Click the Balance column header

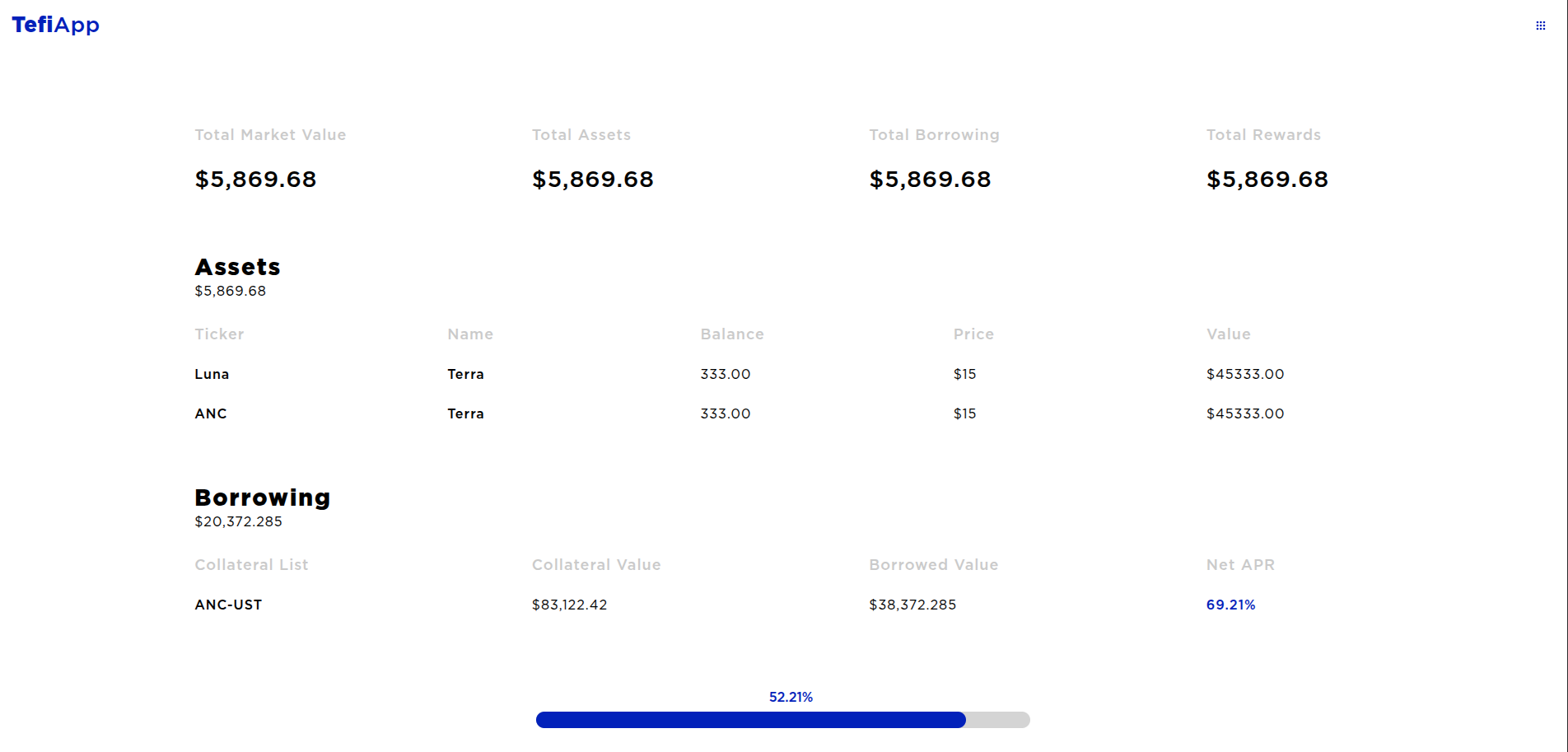click(732, 334)
